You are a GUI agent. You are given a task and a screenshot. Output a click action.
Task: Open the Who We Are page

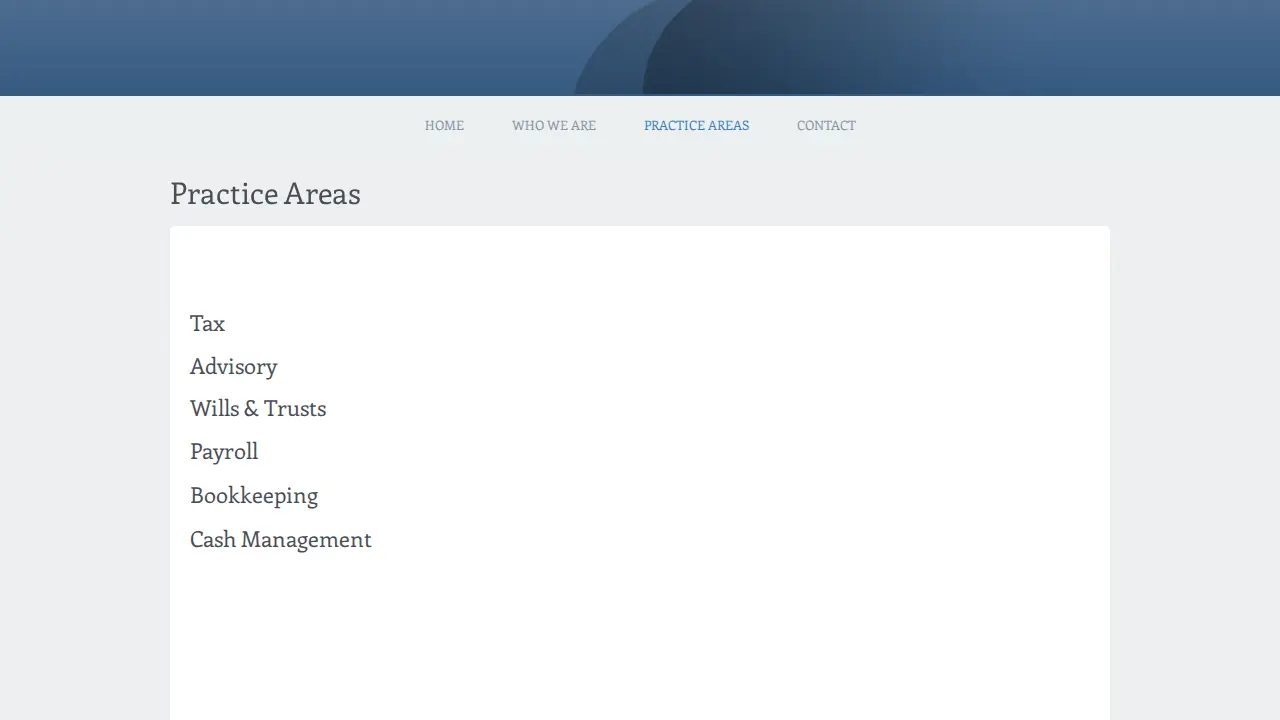(x=554, y=126)
